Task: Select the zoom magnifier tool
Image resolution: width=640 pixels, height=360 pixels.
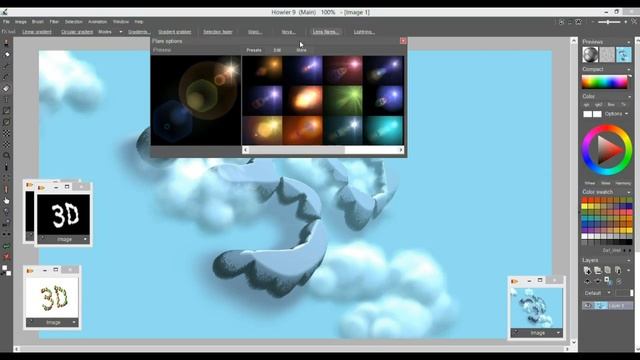Action: [7, 156]
